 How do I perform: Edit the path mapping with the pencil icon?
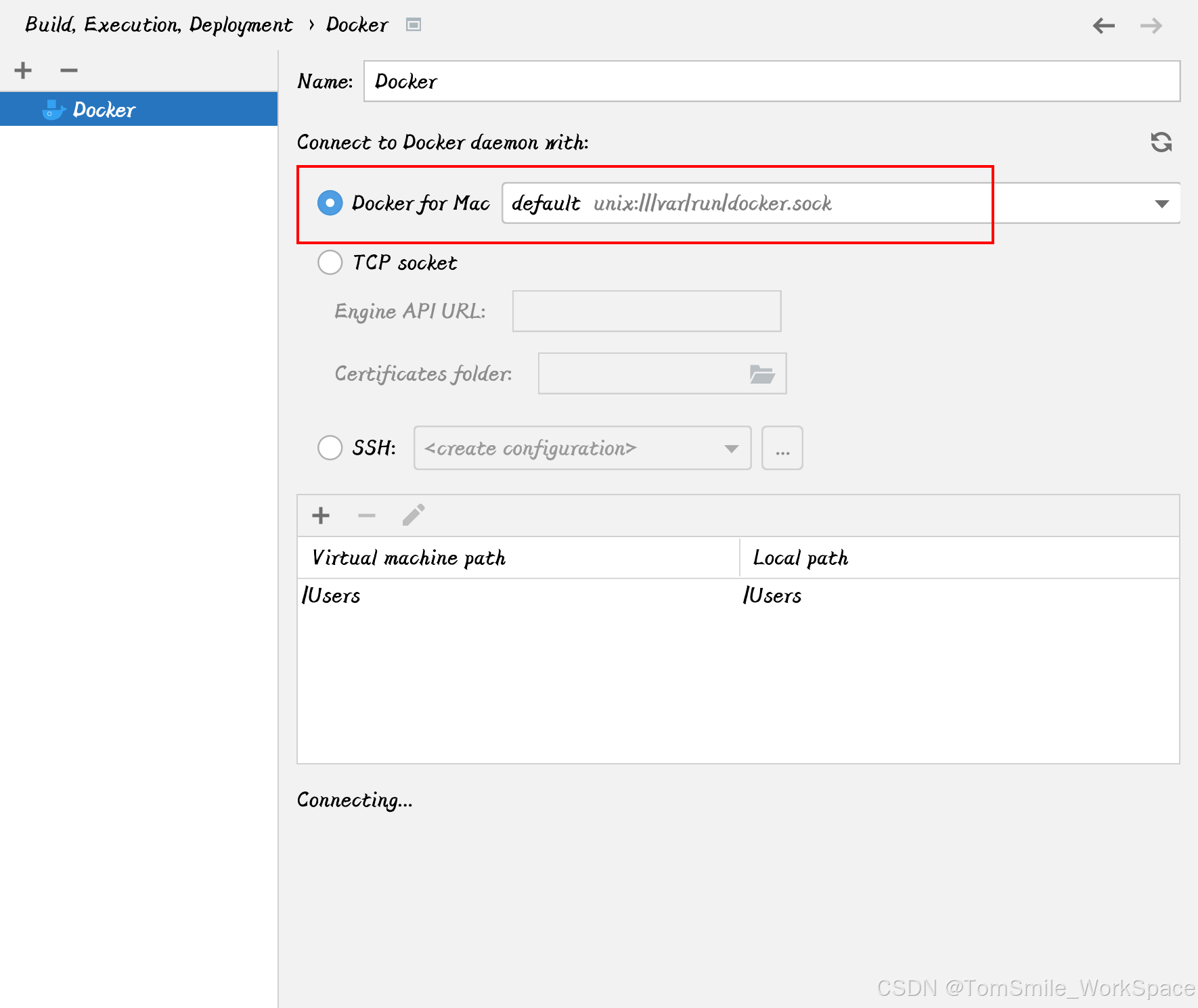tap(414, 515)
